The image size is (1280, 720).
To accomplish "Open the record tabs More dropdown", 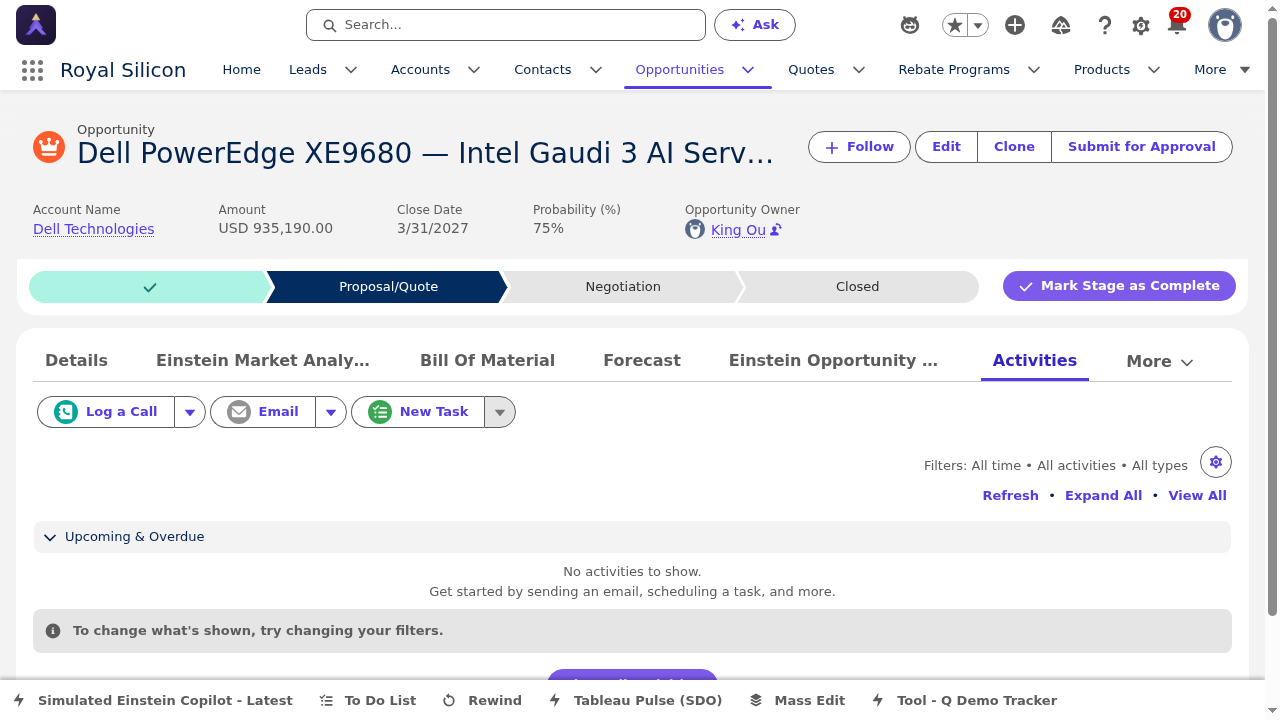I will coord(1160,362).
